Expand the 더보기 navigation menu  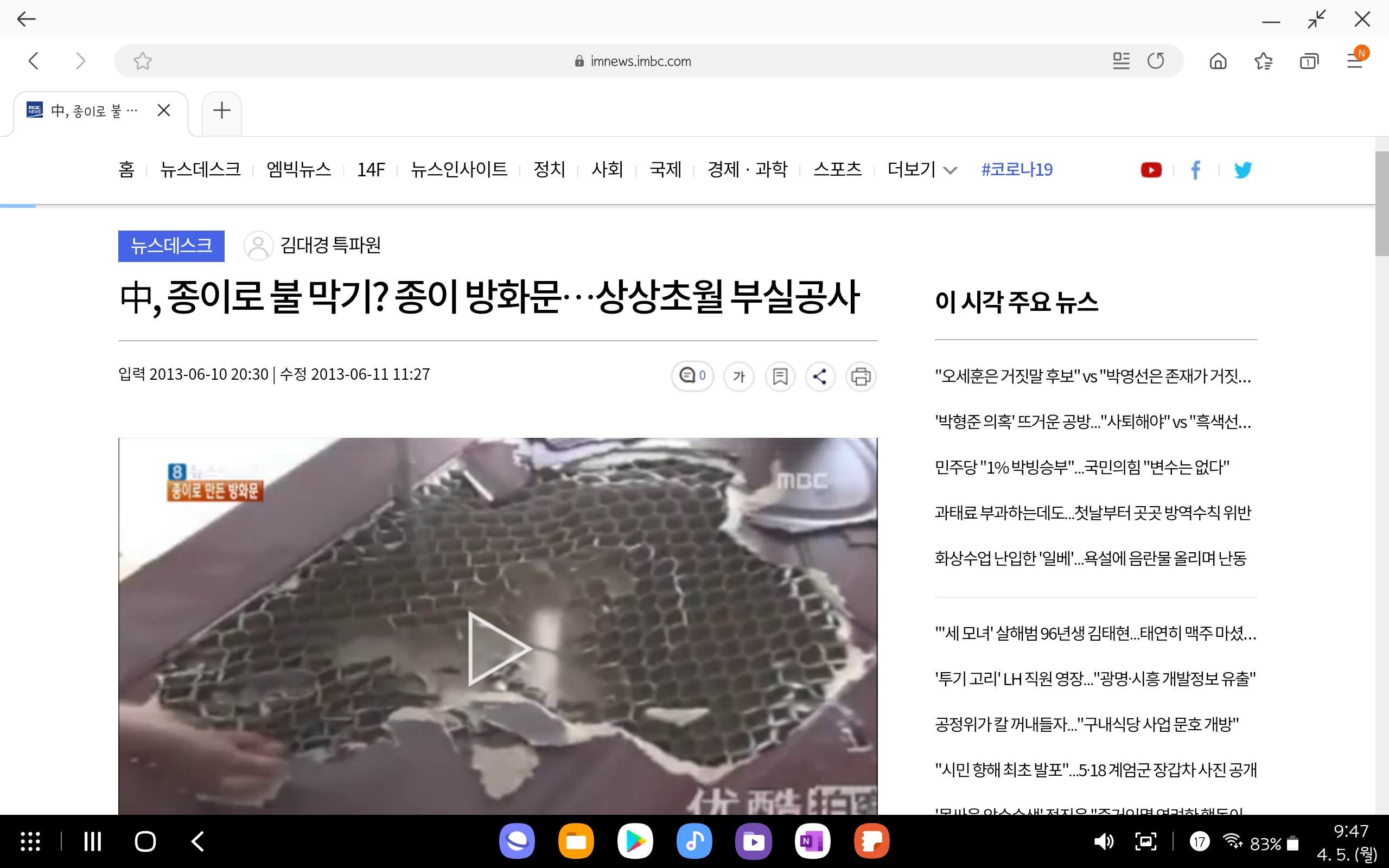tap(922, 170)
